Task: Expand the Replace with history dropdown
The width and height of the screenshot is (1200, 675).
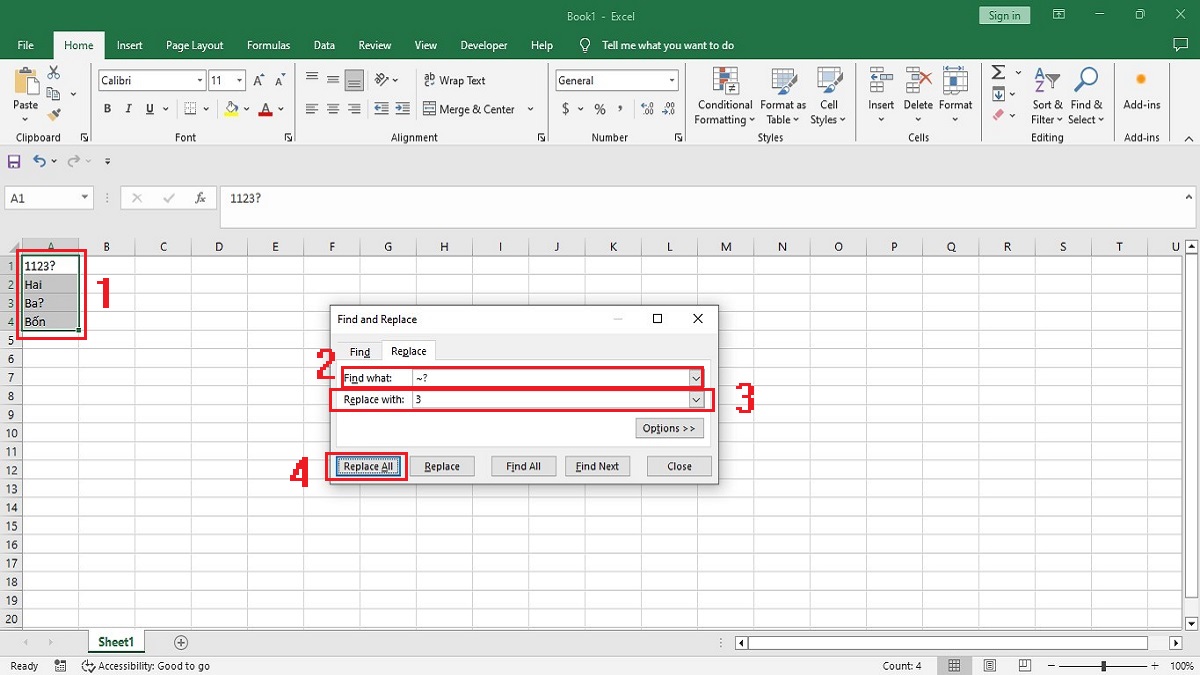Action: [696, 399]
